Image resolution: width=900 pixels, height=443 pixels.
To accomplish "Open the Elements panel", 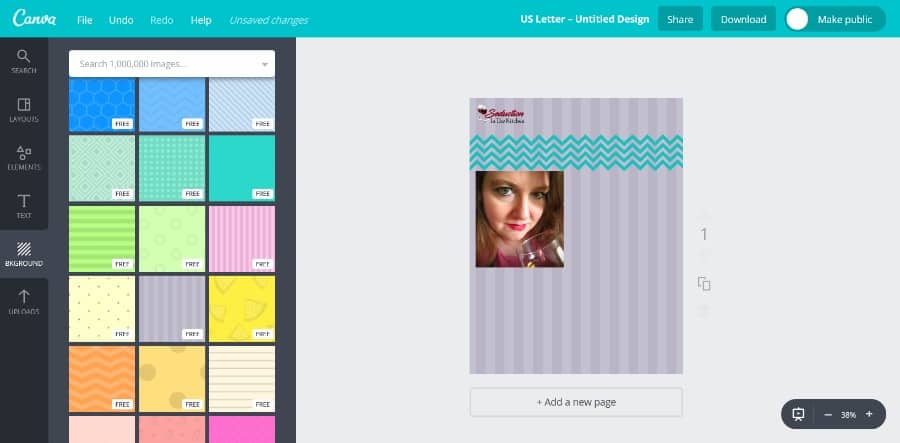I will [x=24, y=158].
